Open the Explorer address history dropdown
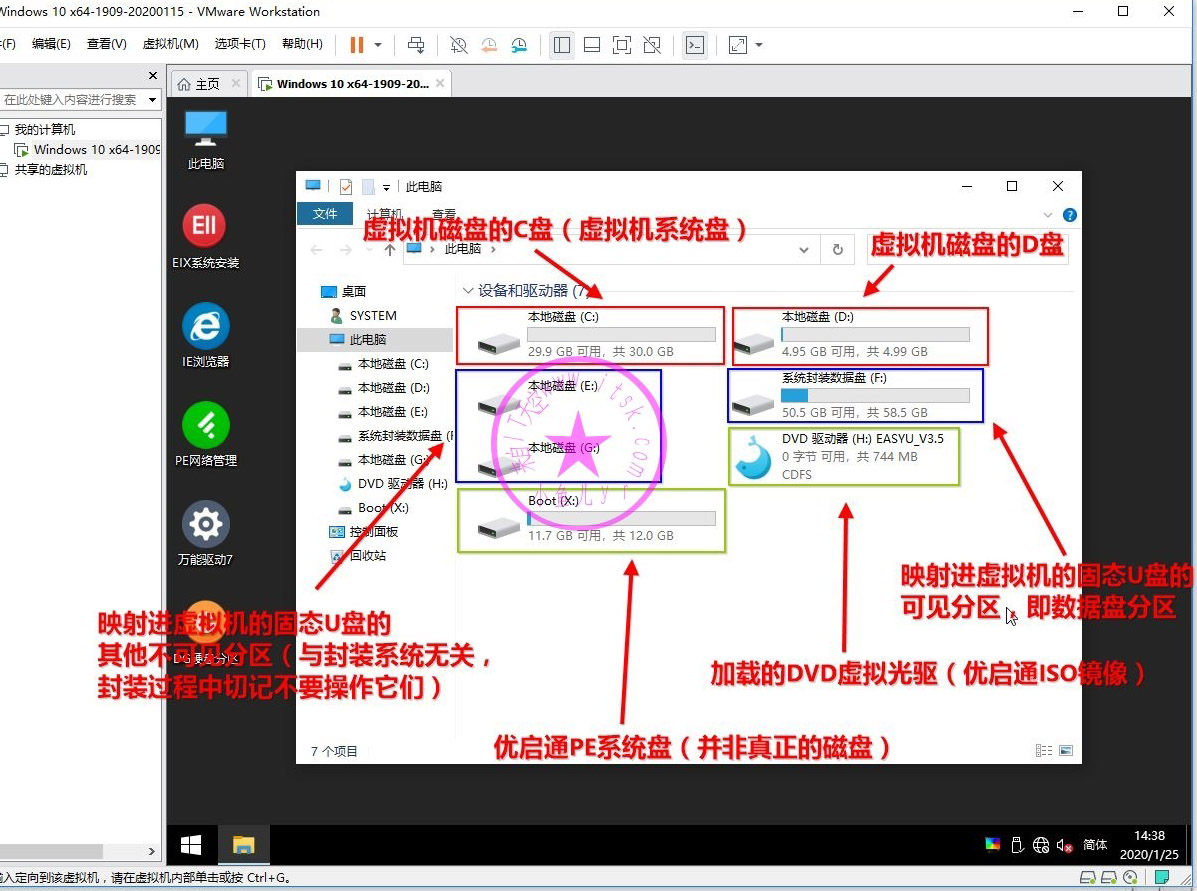This screenshot has height=891, width=1197. point(804,250)
